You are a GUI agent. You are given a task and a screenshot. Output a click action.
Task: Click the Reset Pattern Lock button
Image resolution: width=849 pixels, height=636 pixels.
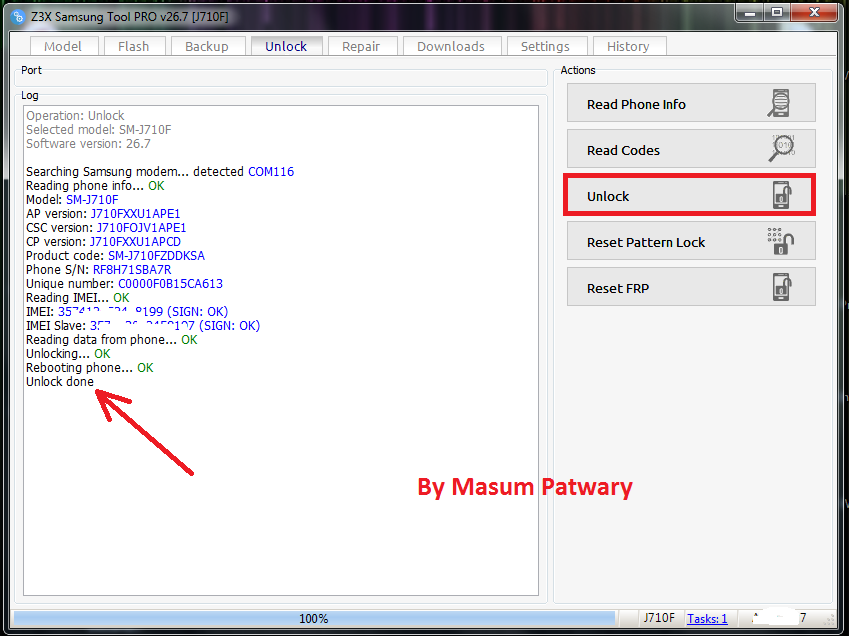coord(691,241)
